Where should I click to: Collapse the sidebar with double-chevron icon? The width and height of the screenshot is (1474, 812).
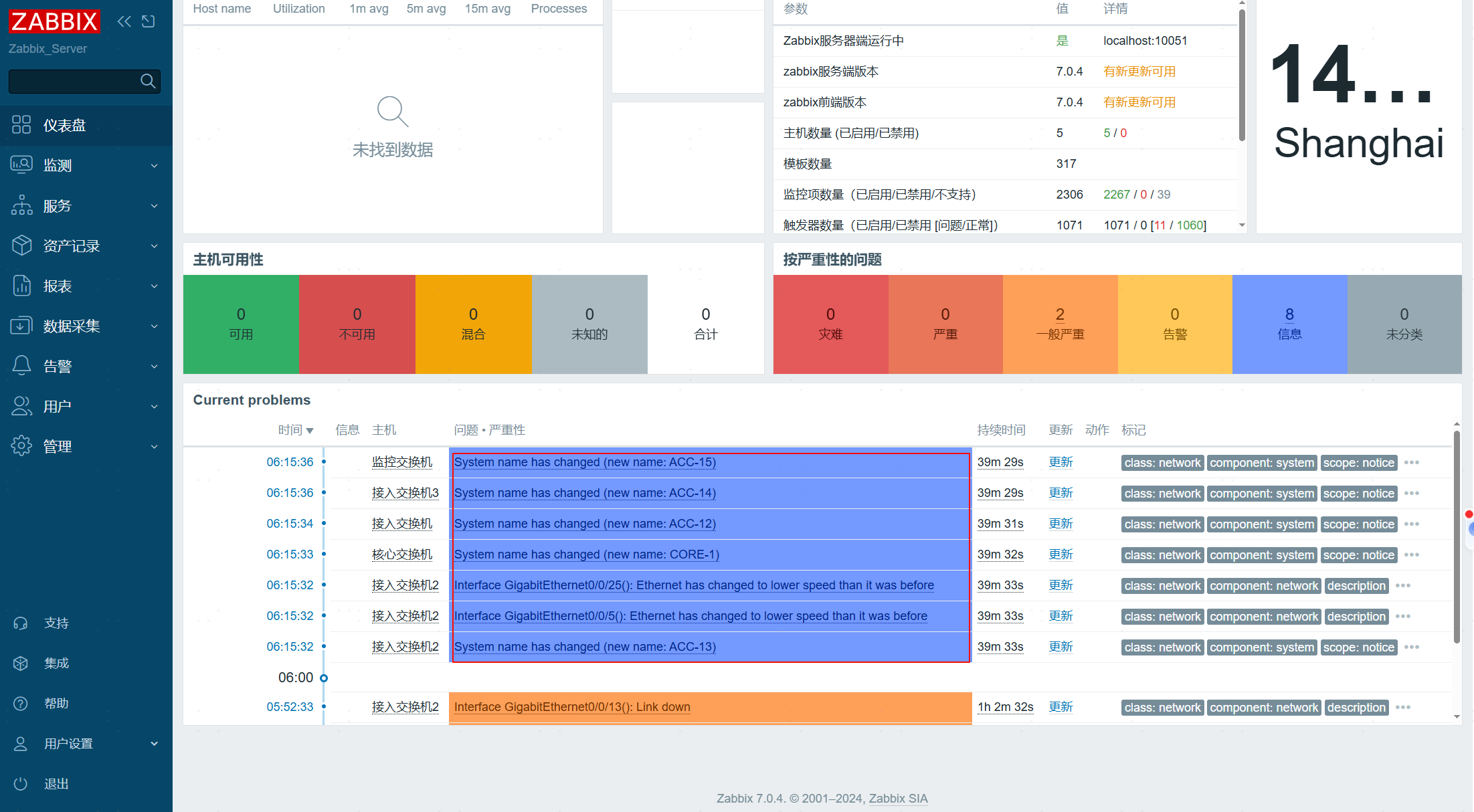tap(124, 21)
